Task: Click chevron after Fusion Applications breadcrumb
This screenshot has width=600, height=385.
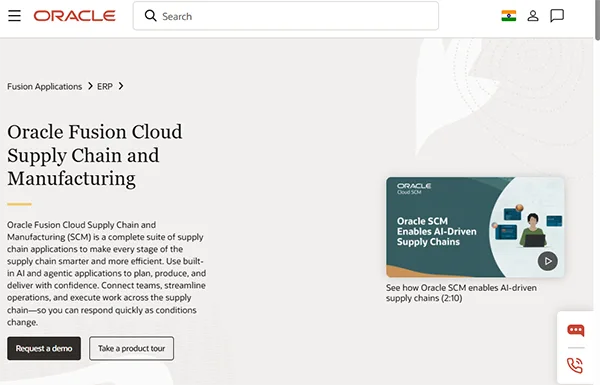Action: click(90, 86)
